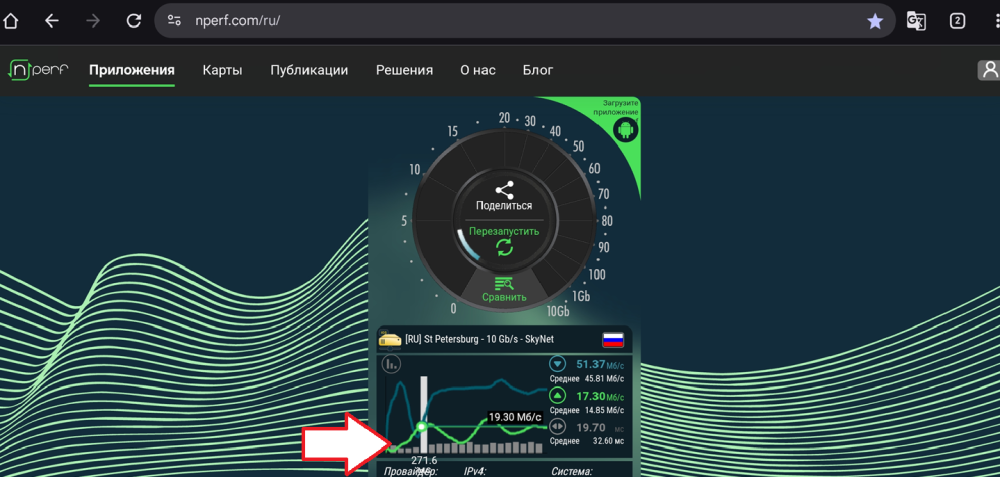This screenshot has width=1000, height=477.
Task: Open the Публикации menu
Action: tap(309, 70)
